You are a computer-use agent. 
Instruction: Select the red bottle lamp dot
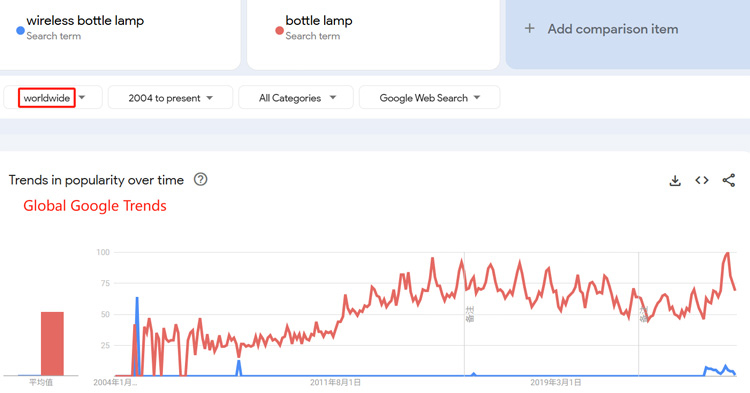(279, 30)
